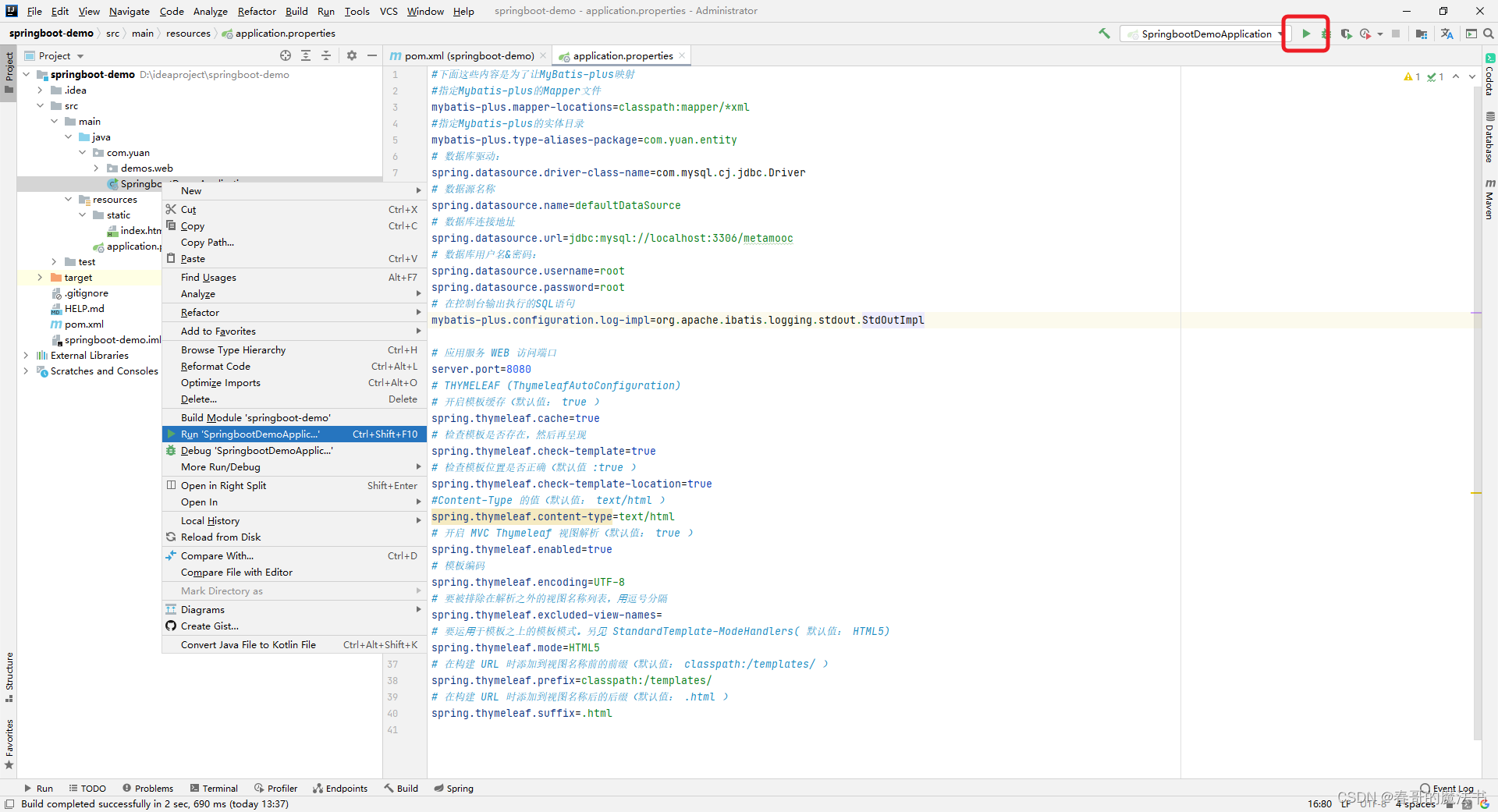Image resolution: width=1498 pixels, height=812 pixels.
Task: Open the dropdown arrow beside the profiler icon
Action: click(x=1379, y=34)
